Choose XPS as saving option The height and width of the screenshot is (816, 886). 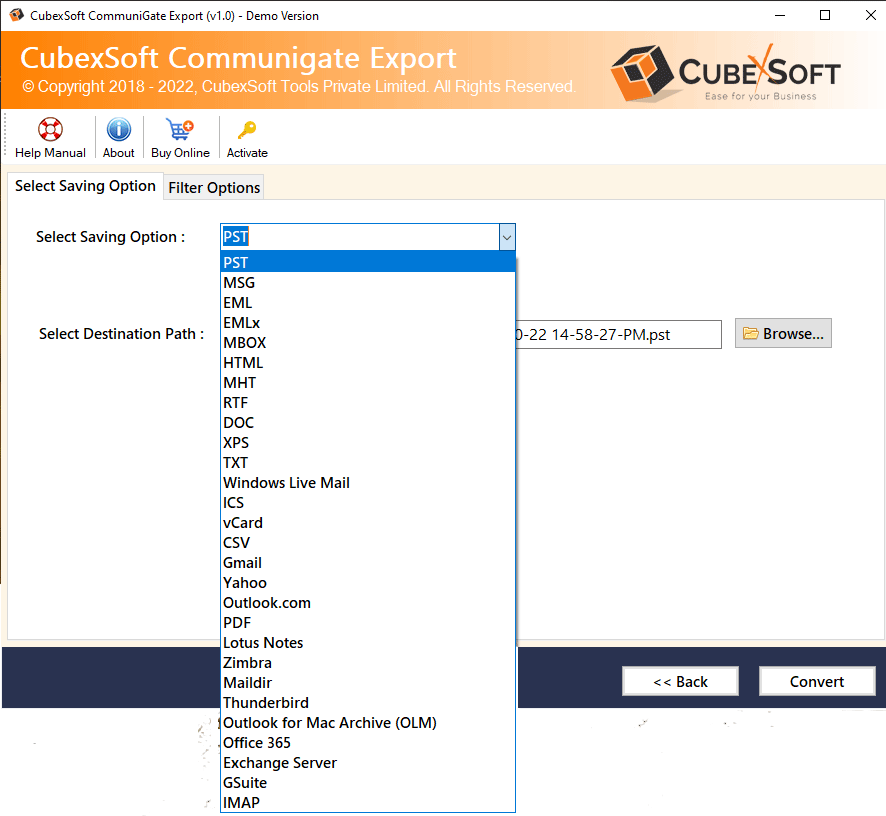(368, 442)
